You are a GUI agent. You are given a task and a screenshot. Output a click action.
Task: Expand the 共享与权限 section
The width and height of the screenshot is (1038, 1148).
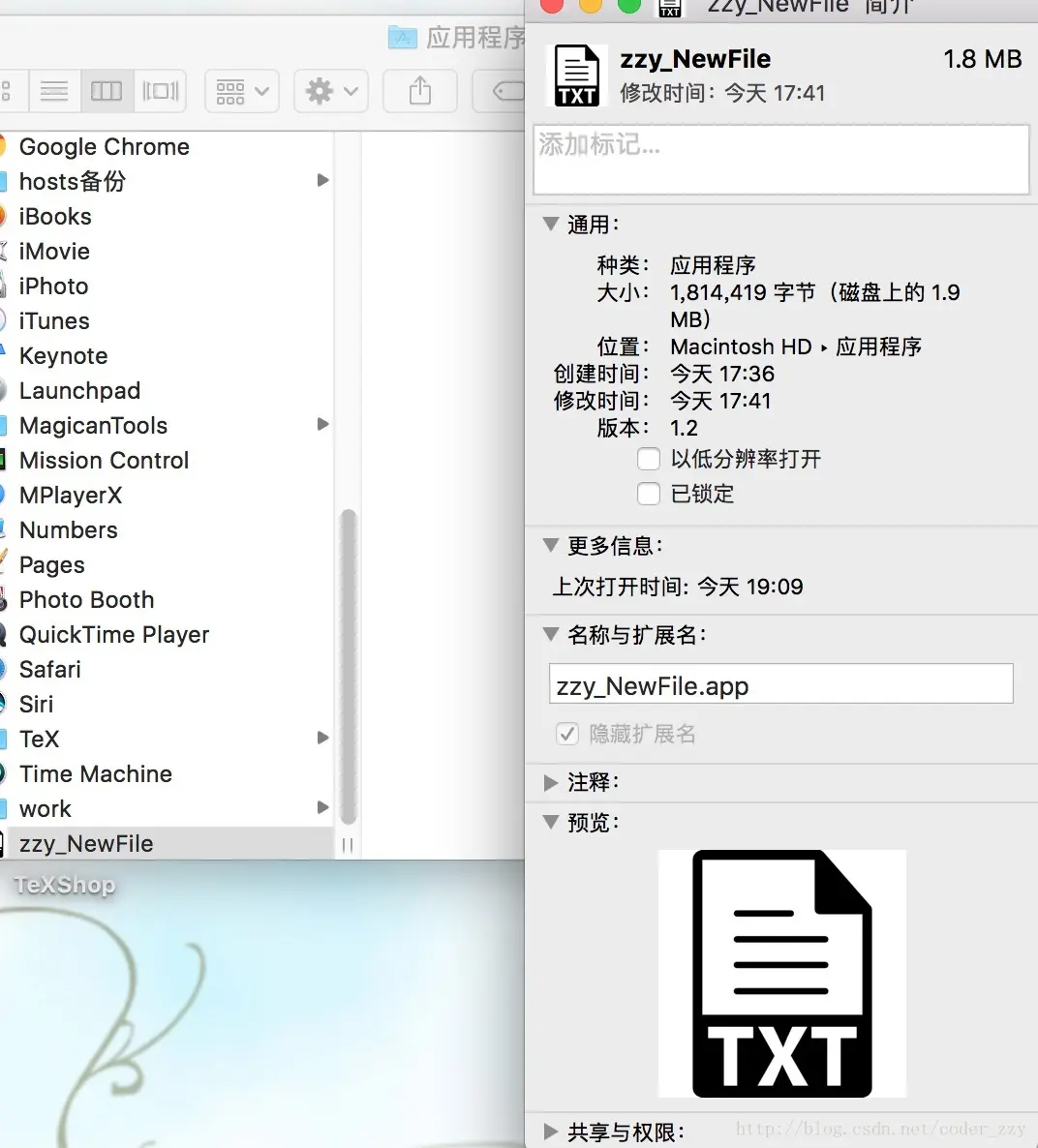tap(551, 1132)
